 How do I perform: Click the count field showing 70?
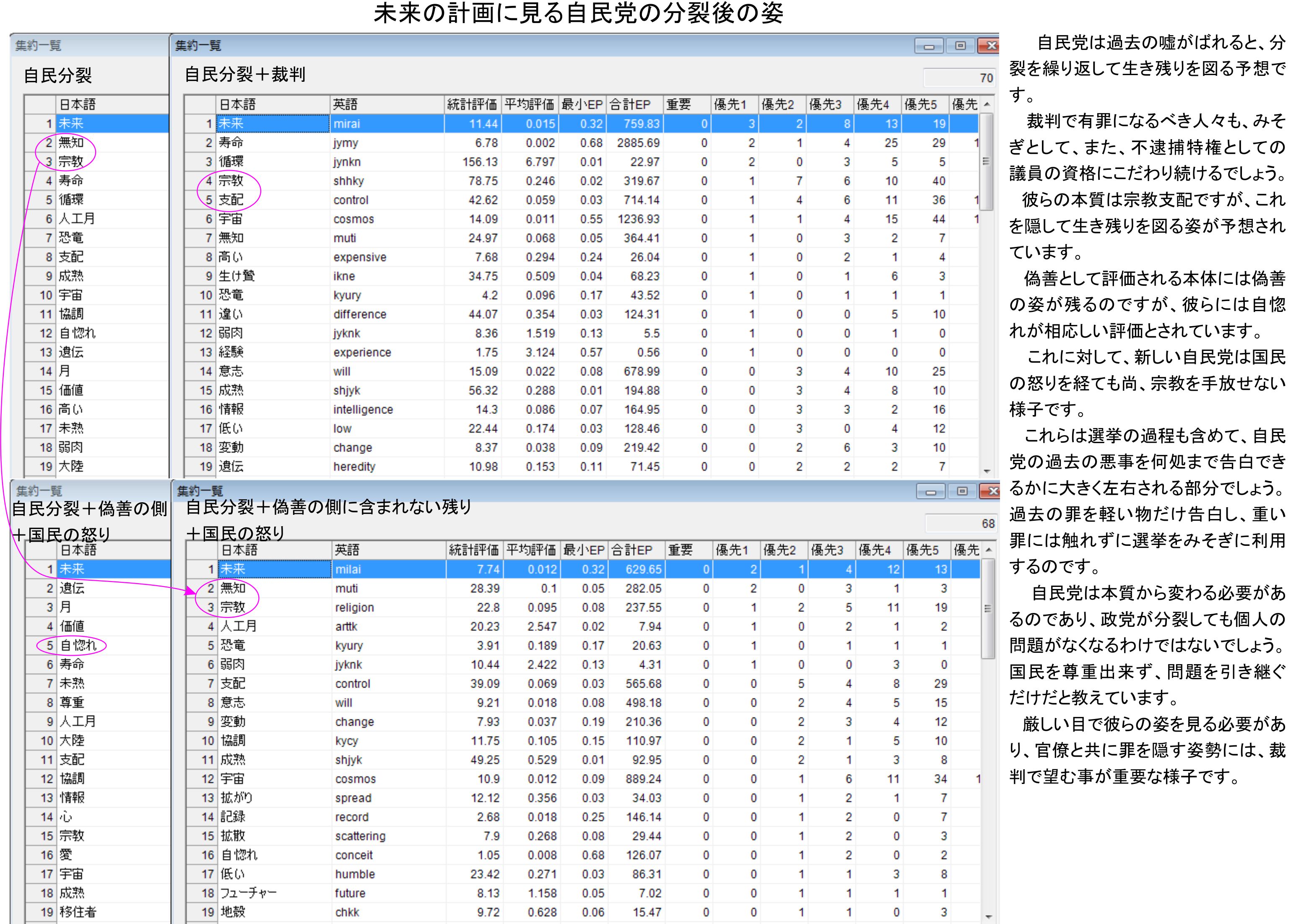pos(959,78)
